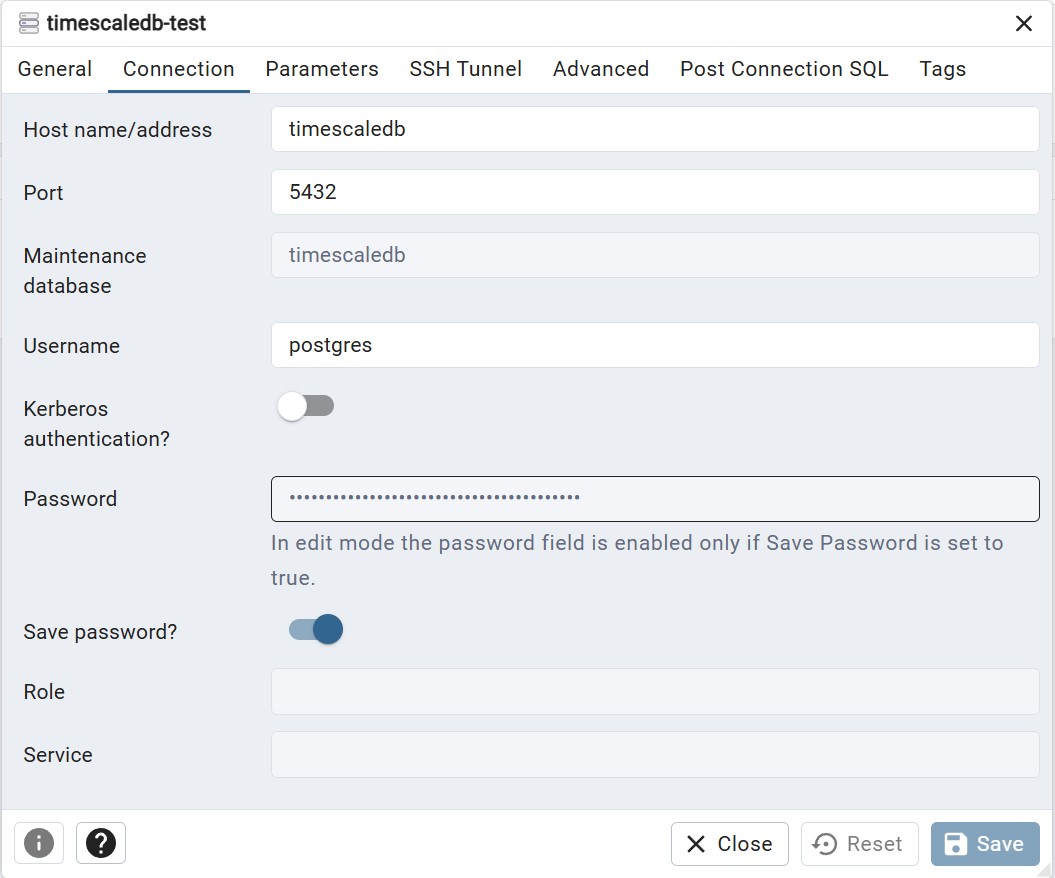Close dialog with the X icon in title bar
Image resolution: width=1055 pixels, height=878 pixels.
tap(1024, 24)
